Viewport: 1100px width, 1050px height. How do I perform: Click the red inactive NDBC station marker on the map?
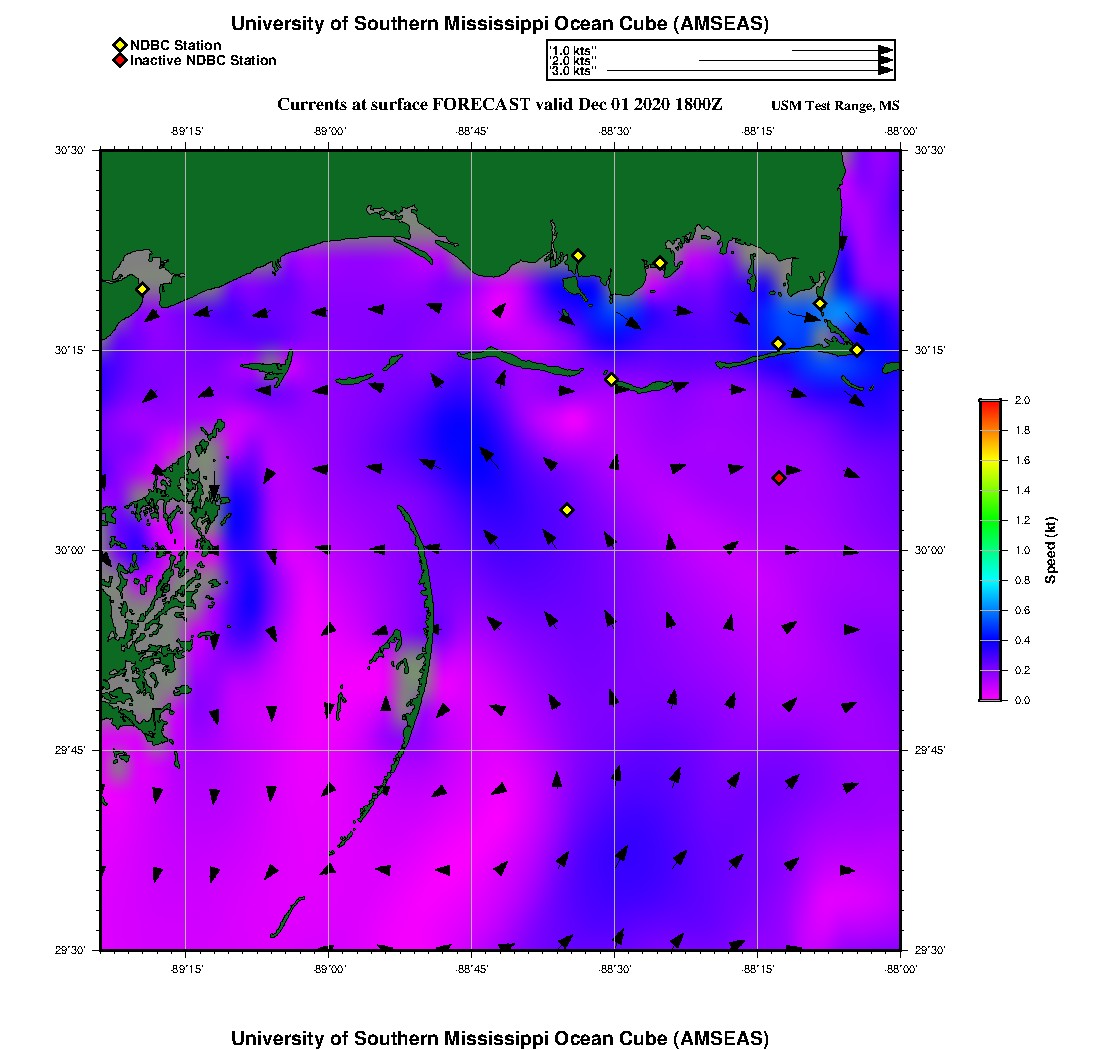[779, 478]
